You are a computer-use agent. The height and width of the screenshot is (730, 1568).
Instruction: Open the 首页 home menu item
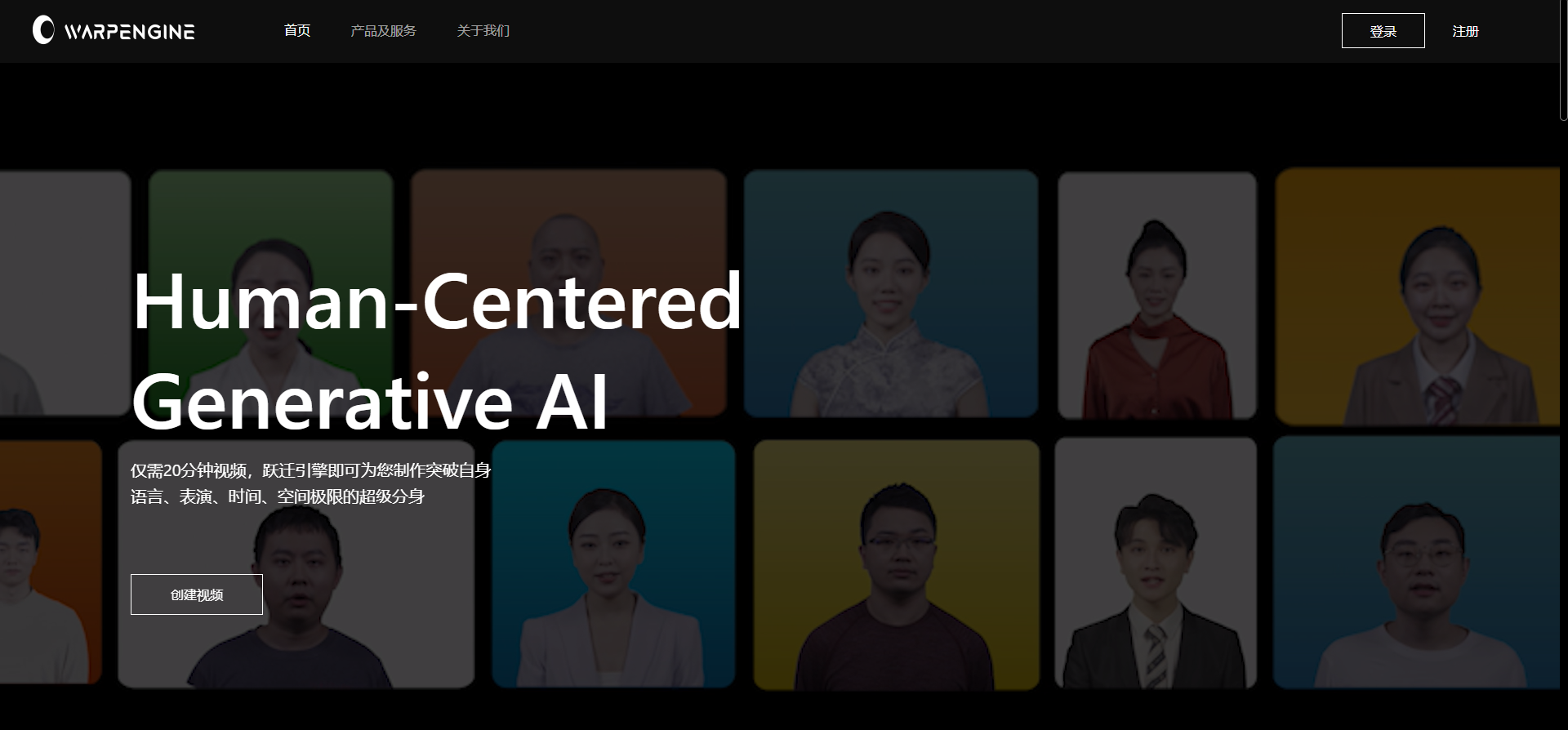[x=297, y=31]
